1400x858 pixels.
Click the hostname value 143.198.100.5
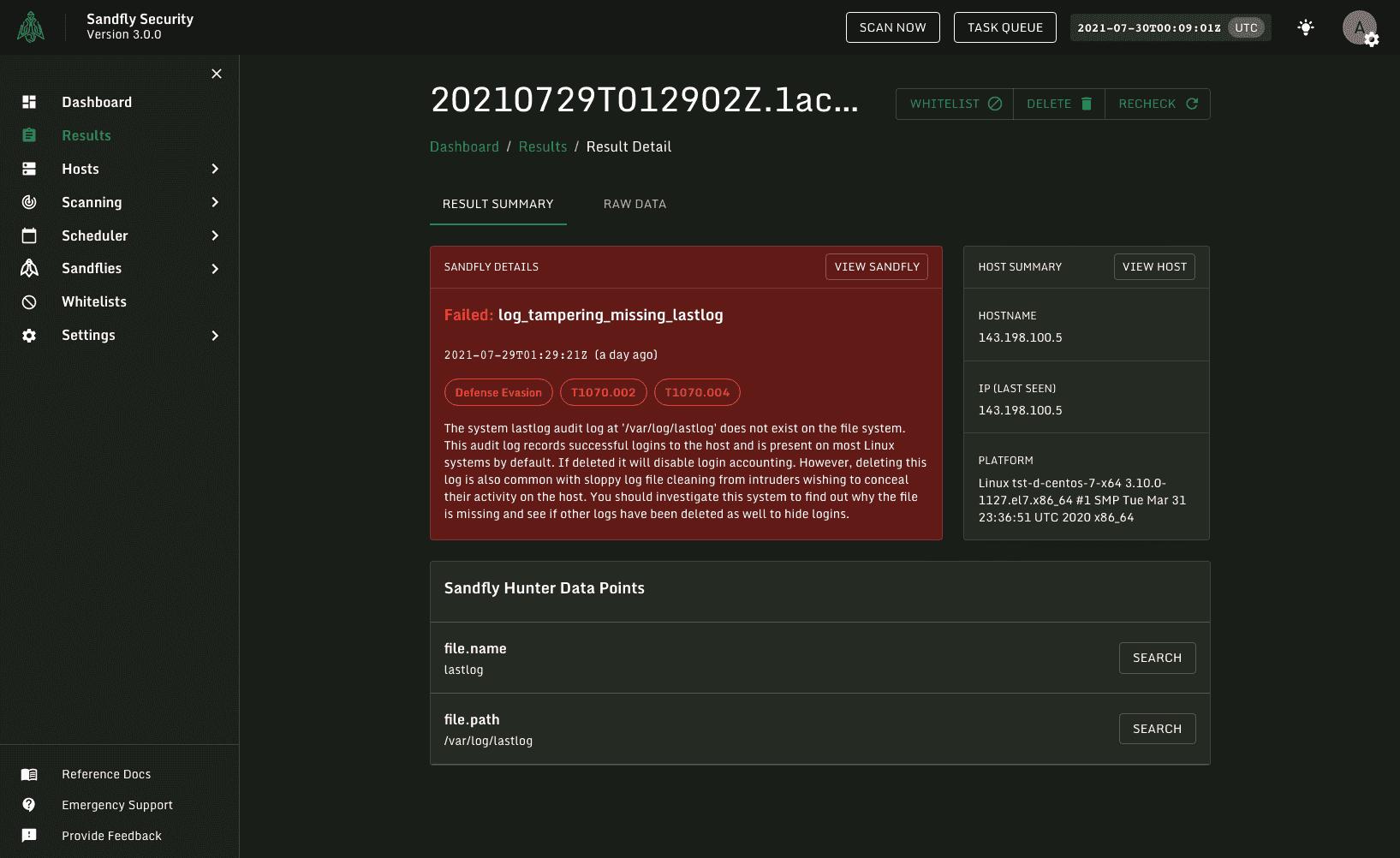coord(1020,337)
